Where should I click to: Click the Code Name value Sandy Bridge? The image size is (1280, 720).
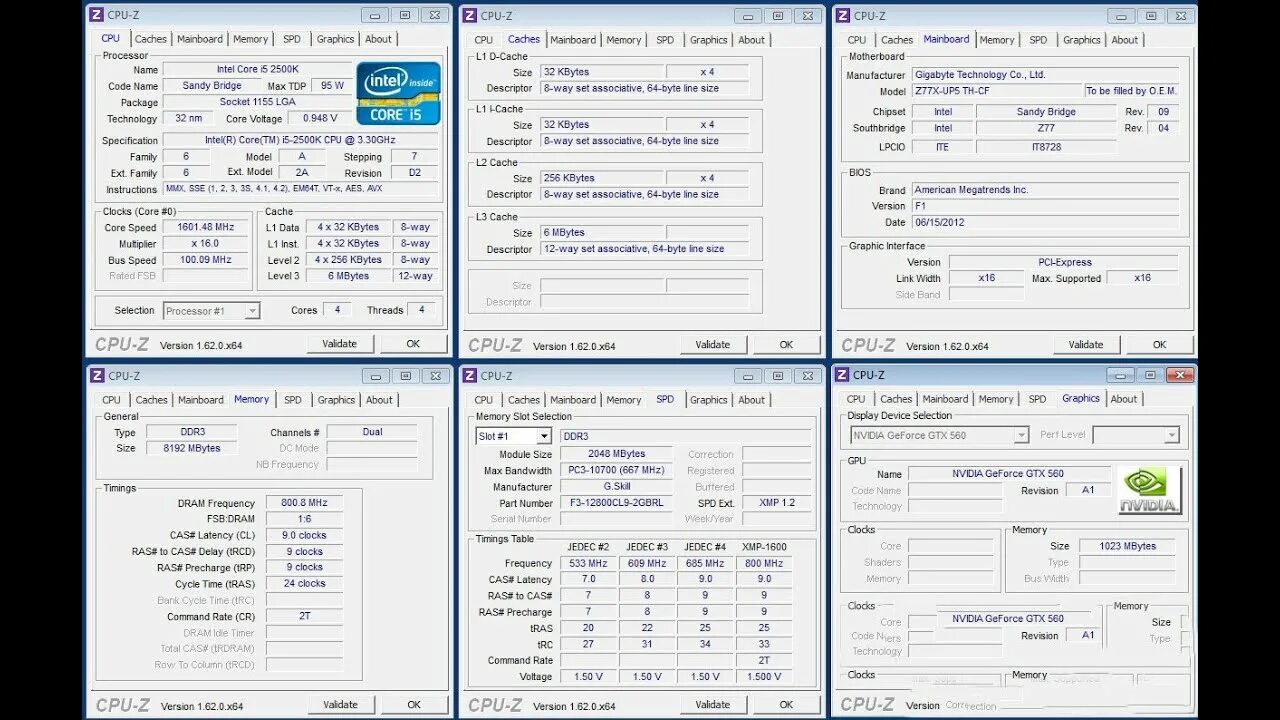coord(212,86)
